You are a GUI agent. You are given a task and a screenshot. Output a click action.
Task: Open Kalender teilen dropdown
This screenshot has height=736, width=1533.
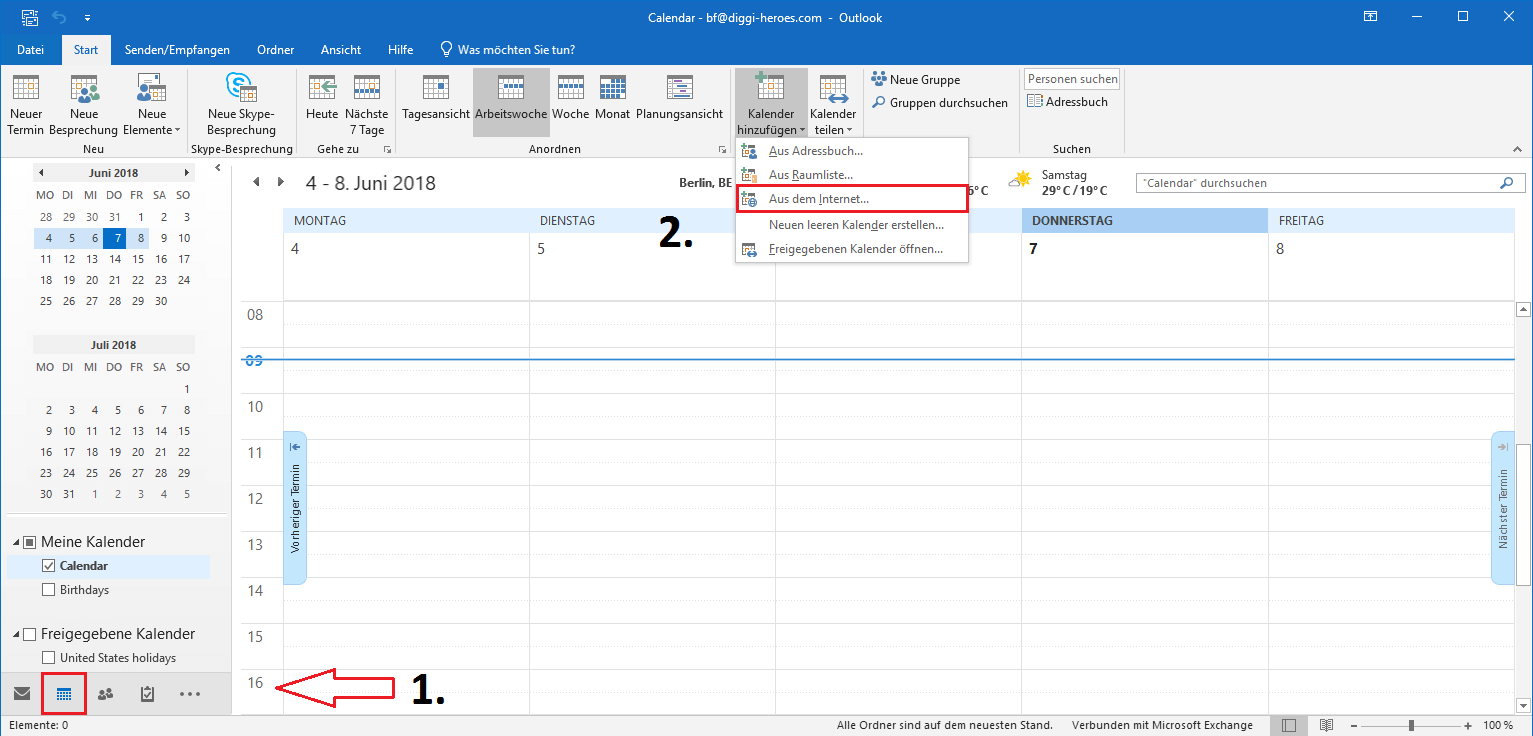(x=833, y=104)
